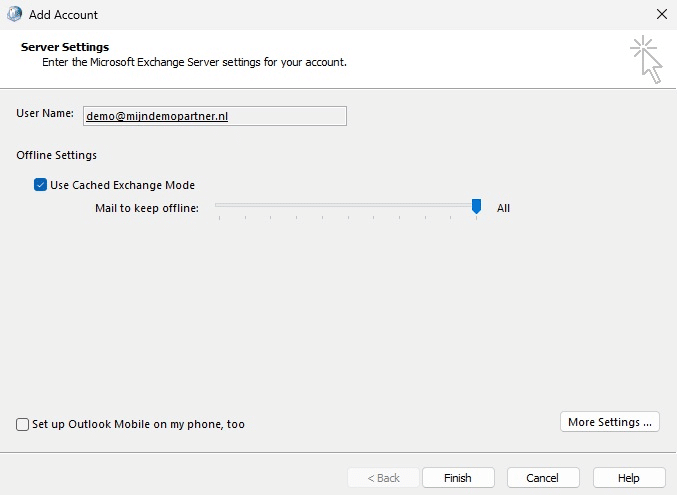
Task: Click the 'Add Account' title text
Action: click(63, 15)
